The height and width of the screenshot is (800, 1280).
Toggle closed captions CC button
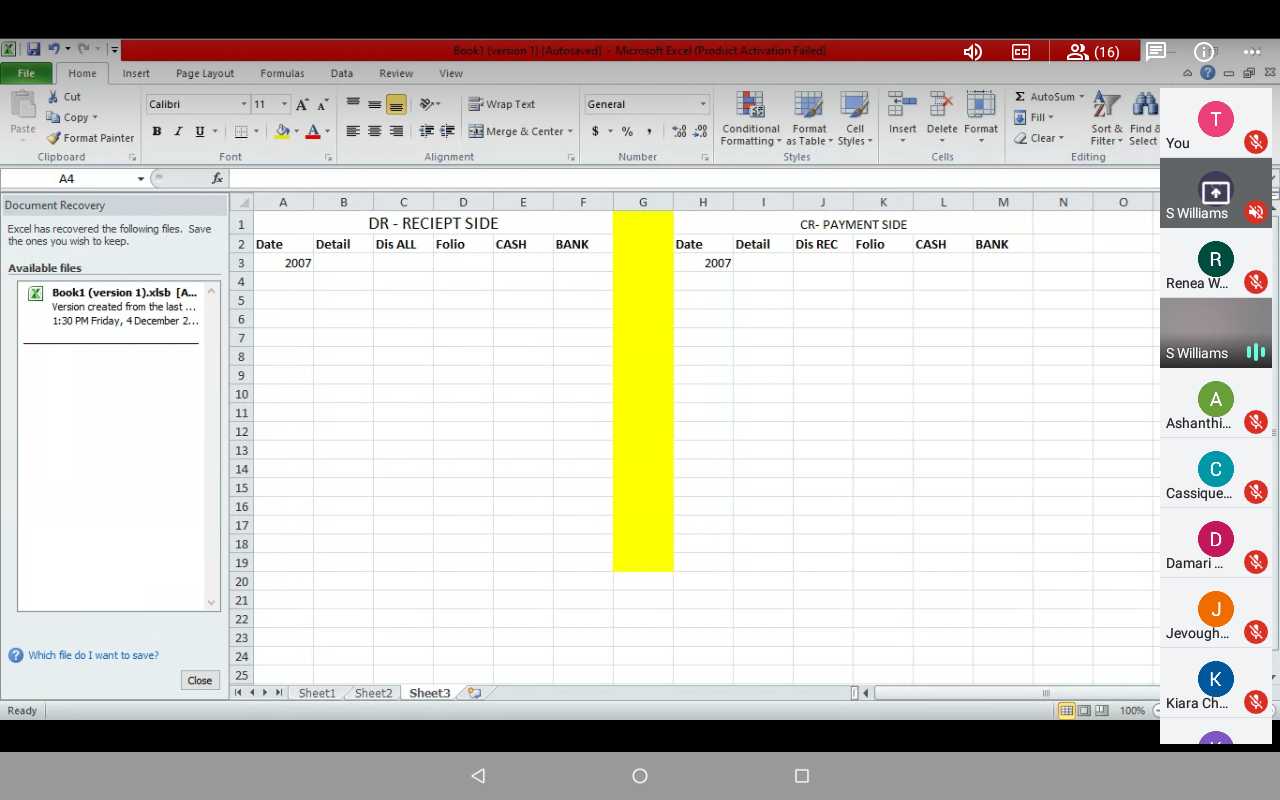click(1020, 52)
